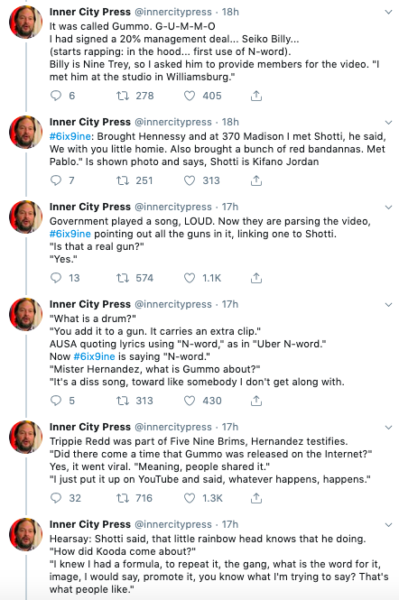Image resolution: width=399 pixels, height=600 pixels.
Task: Click Inner City Press name on the Hearsay tweet
Action: [90, 524]
